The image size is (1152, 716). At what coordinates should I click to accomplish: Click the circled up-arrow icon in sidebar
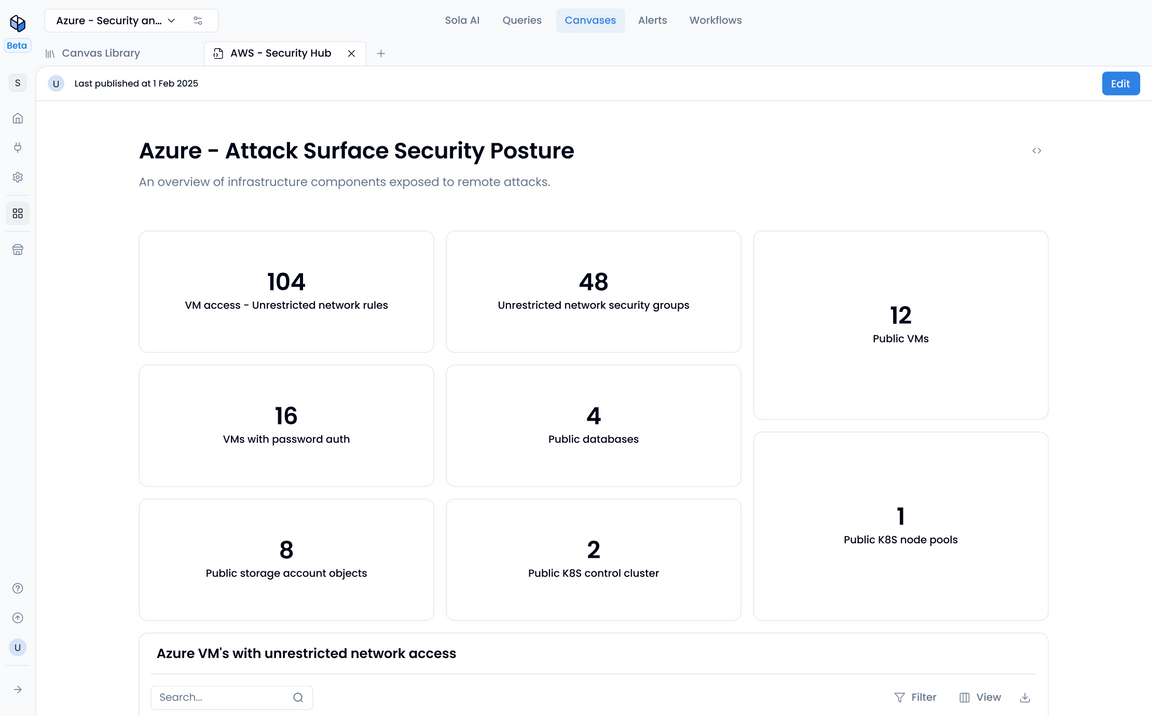(x=18, y=618)
